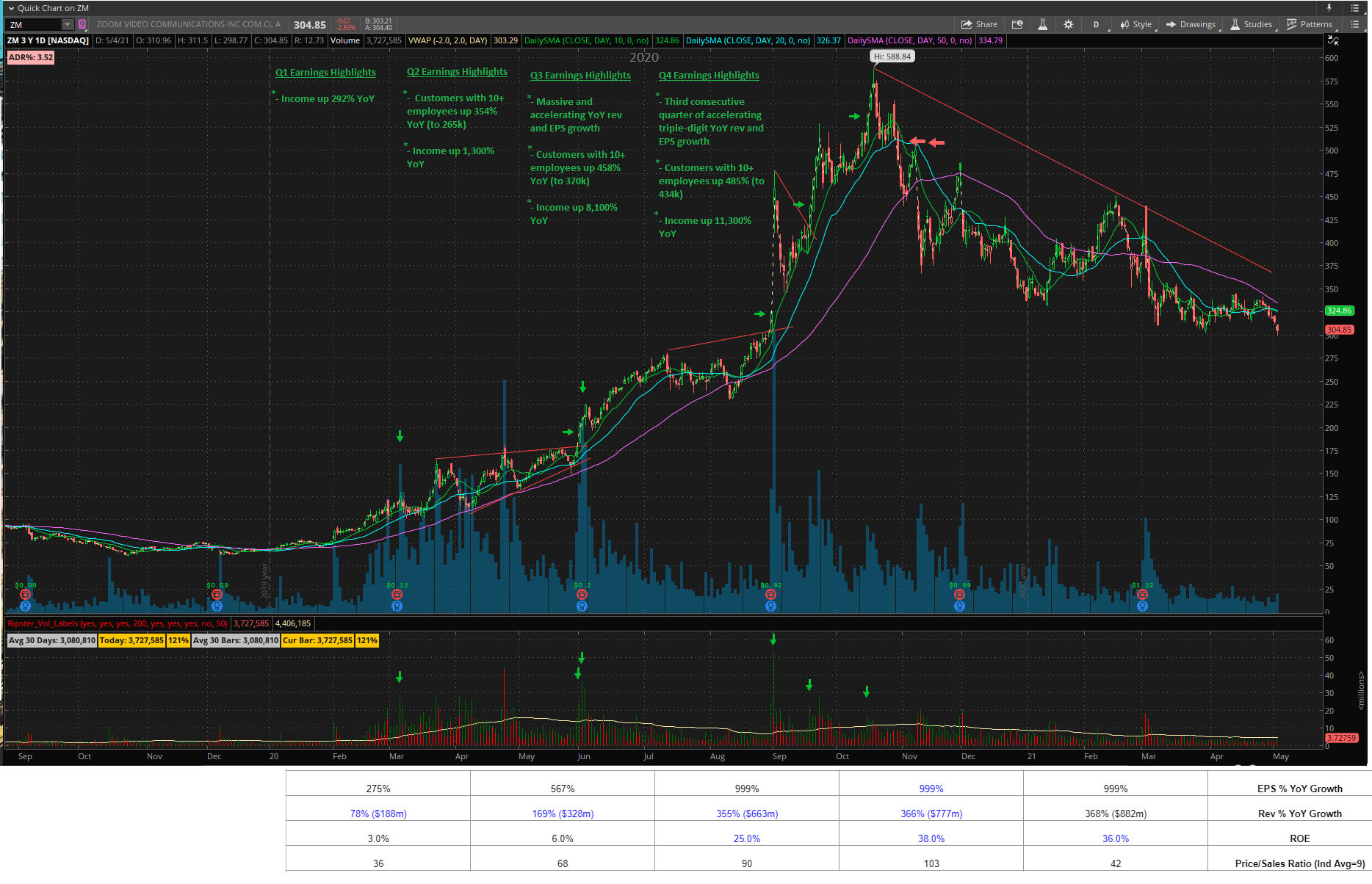Click the purple linking number 9 icon

82,25
